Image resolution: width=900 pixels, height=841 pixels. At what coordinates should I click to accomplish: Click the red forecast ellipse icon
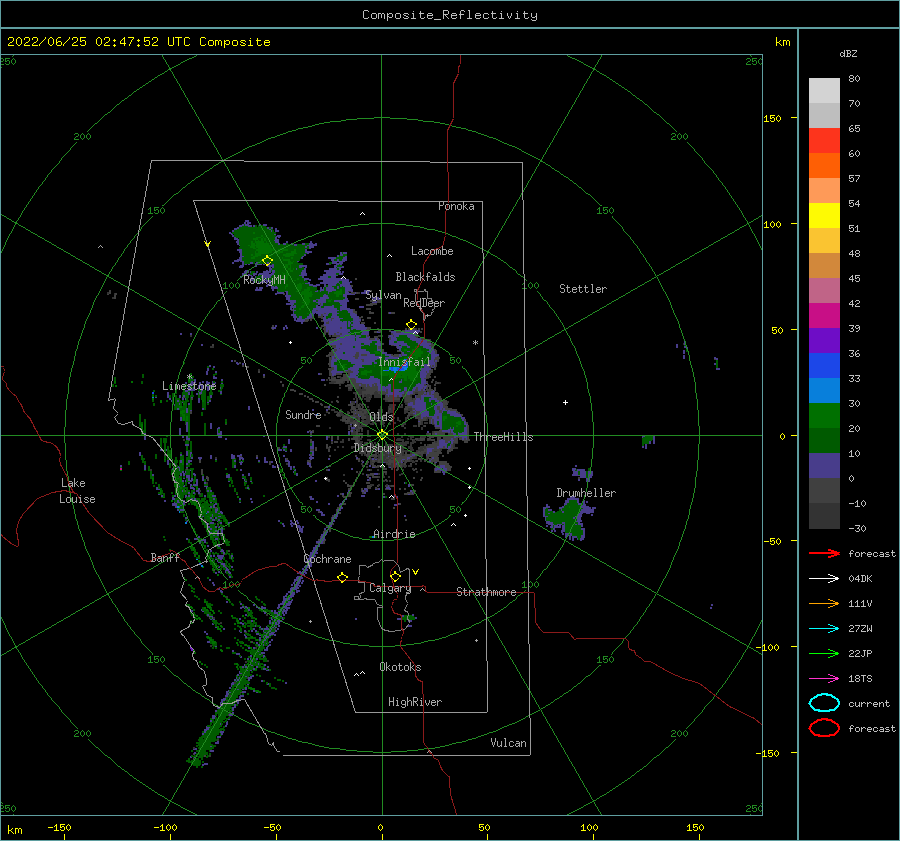824,728
